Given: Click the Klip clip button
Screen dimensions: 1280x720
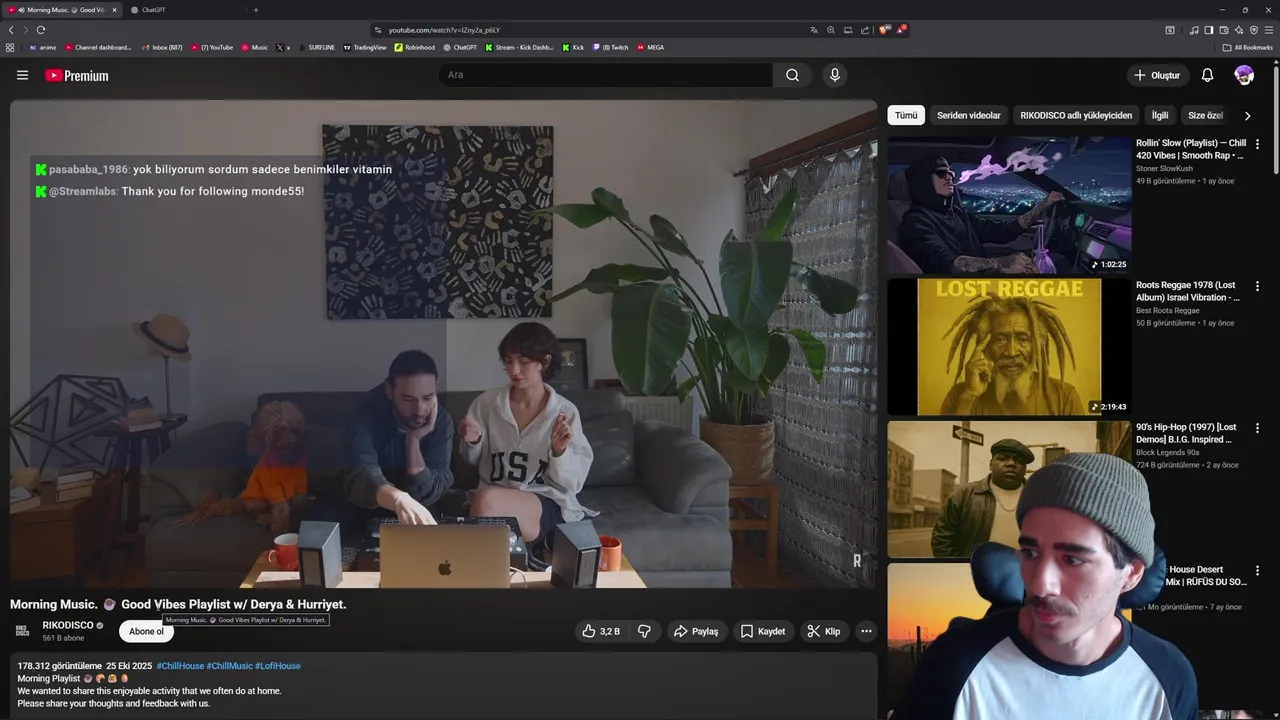Looking at the screenshot, I should (824, 631).
